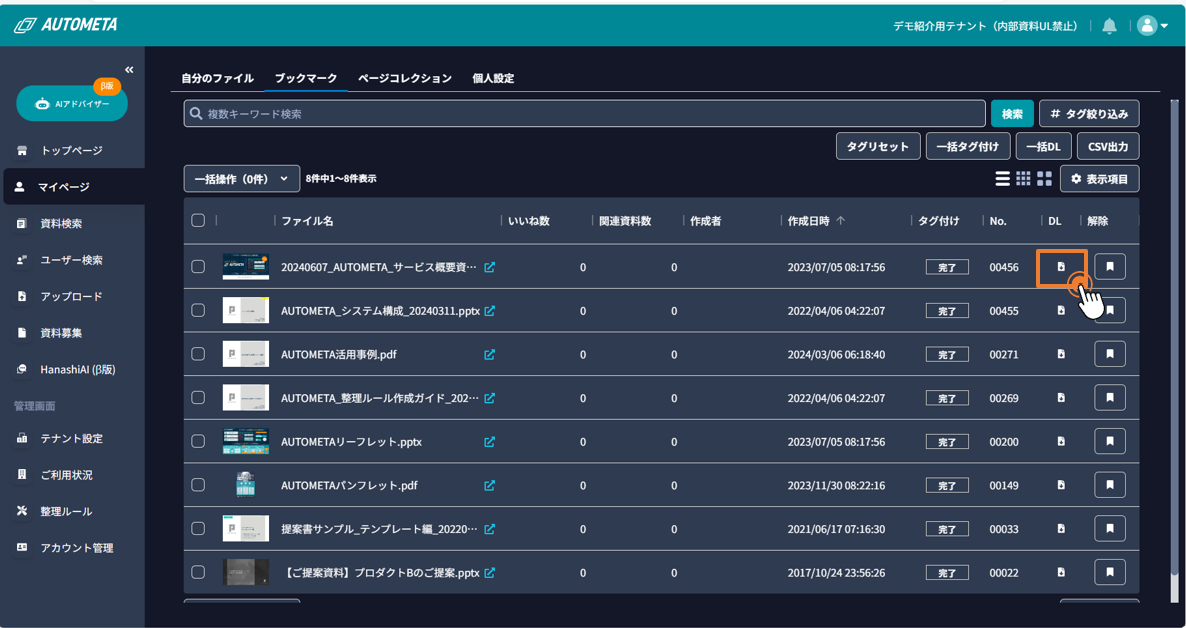Viewport: 1186px width, 628px height.
Task: Switch to ページコレクション tab
Action: (x=405, y=78)
